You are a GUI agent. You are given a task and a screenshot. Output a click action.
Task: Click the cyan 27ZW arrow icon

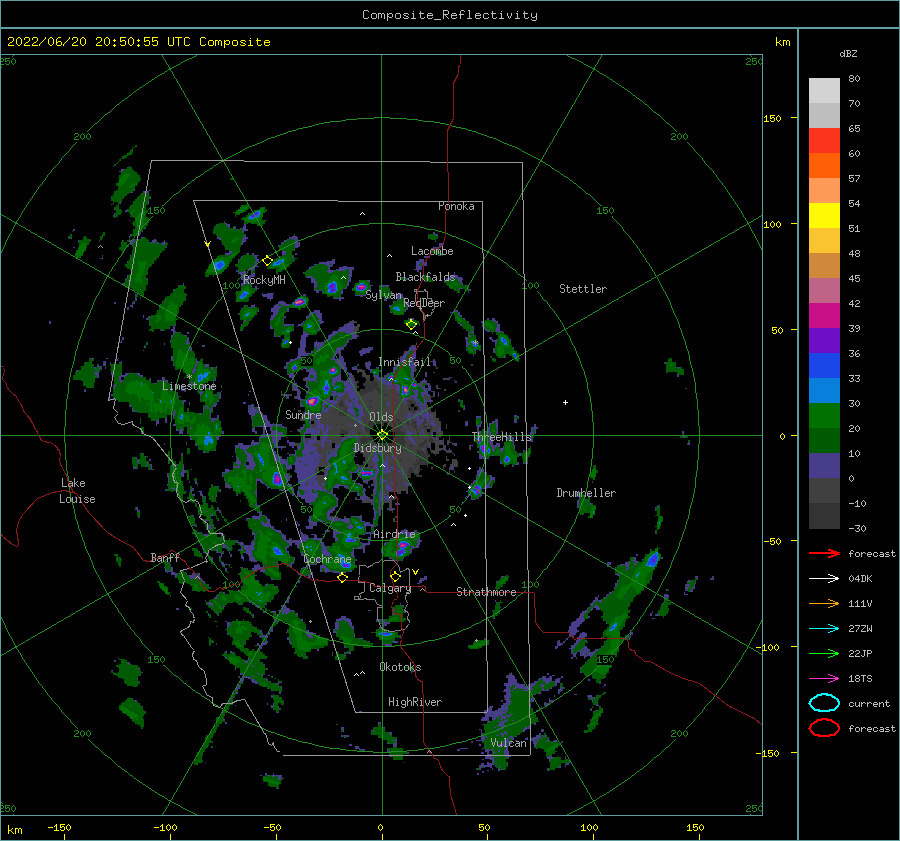(x=824, y=629)
